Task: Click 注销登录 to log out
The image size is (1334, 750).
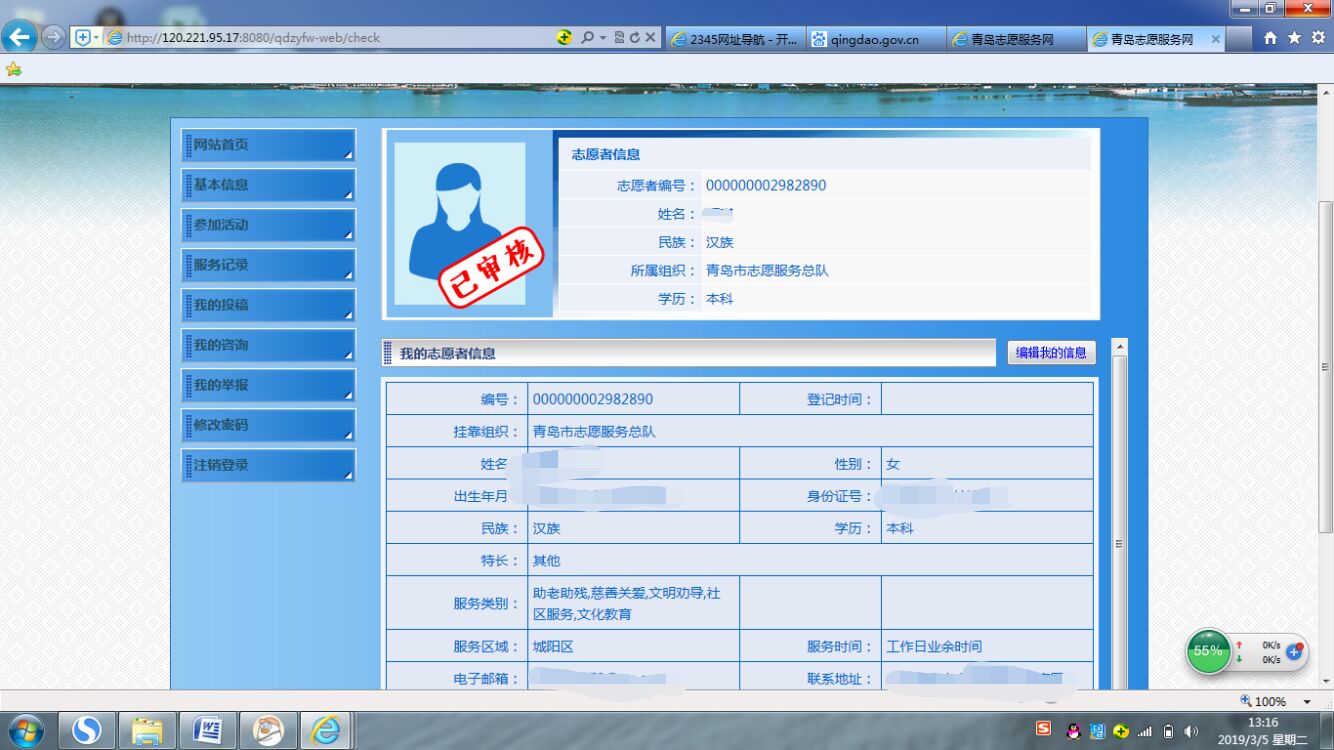Action: pos(268,465)
